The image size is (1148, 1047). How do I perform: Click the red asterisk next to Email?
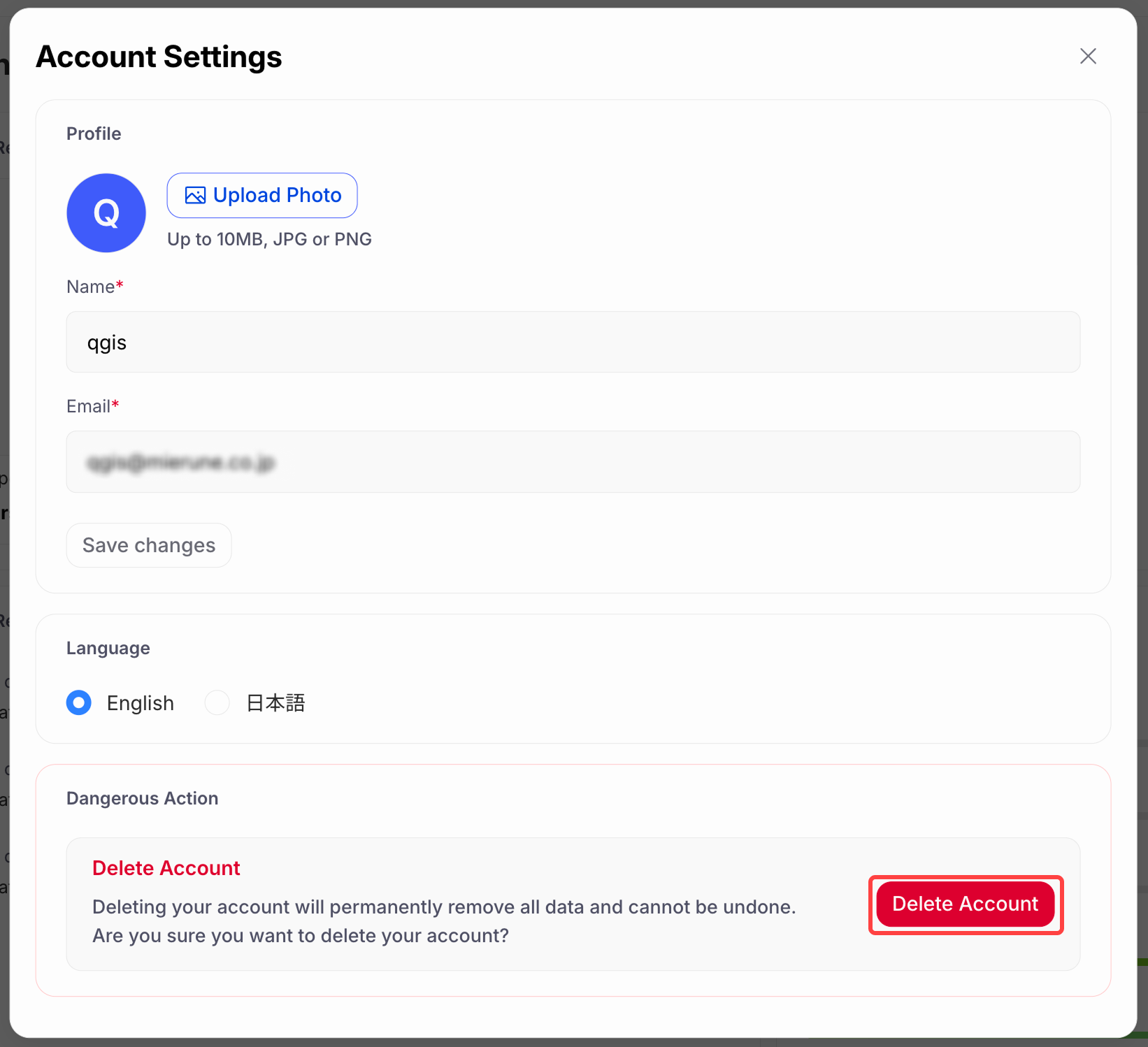coord(115,403)
